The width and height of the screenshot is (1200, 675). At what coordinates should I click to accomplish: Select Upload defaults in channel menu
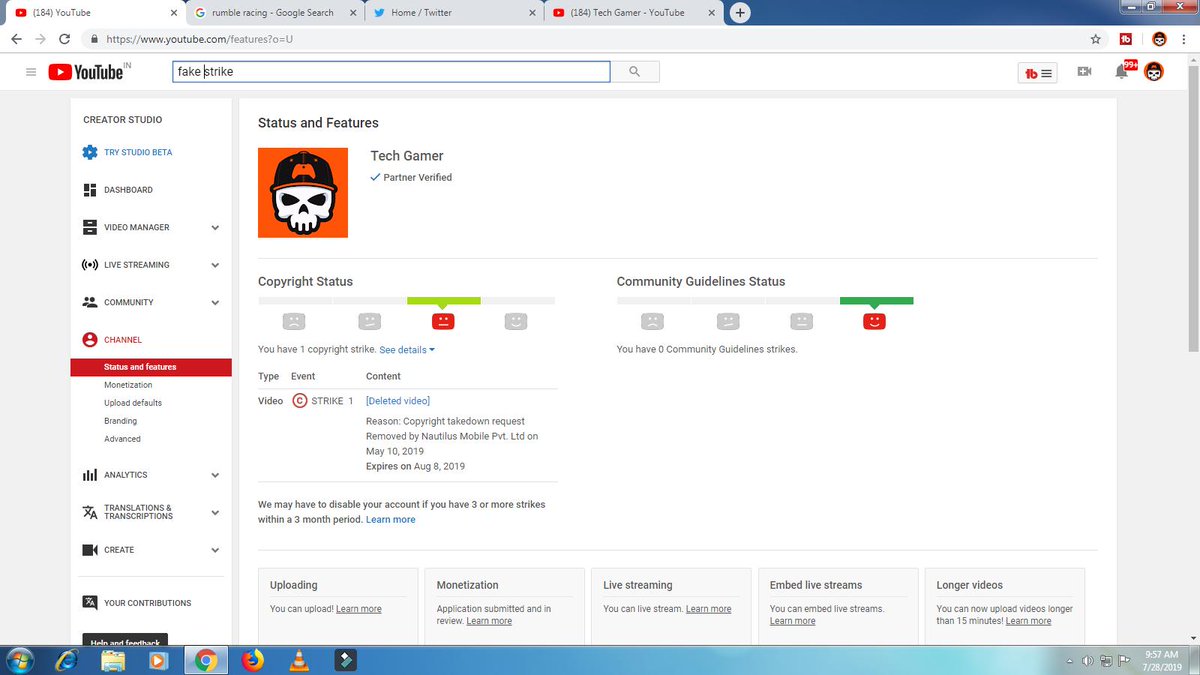pyautogui.click(x=133, y=403)
